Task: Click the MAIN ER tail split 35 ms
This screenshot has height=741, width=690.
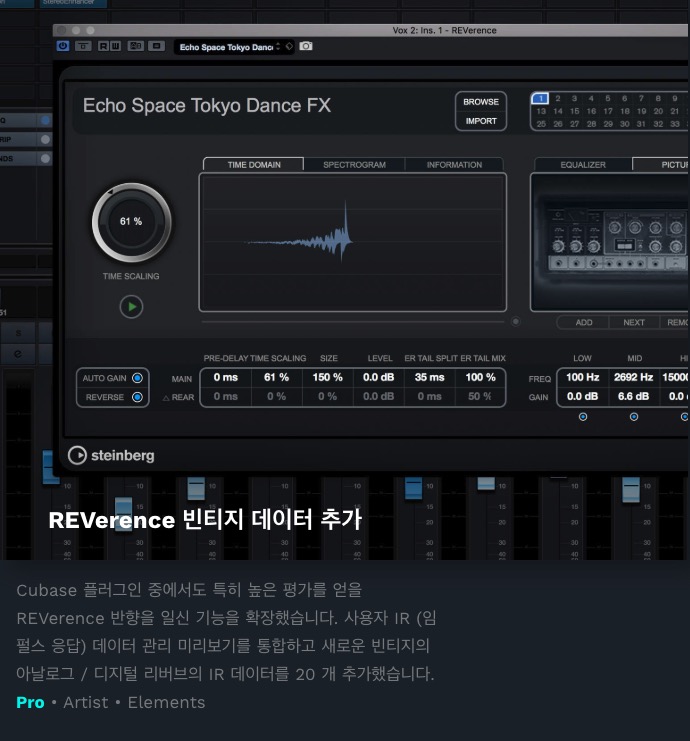Action: [x=429, y=377]
